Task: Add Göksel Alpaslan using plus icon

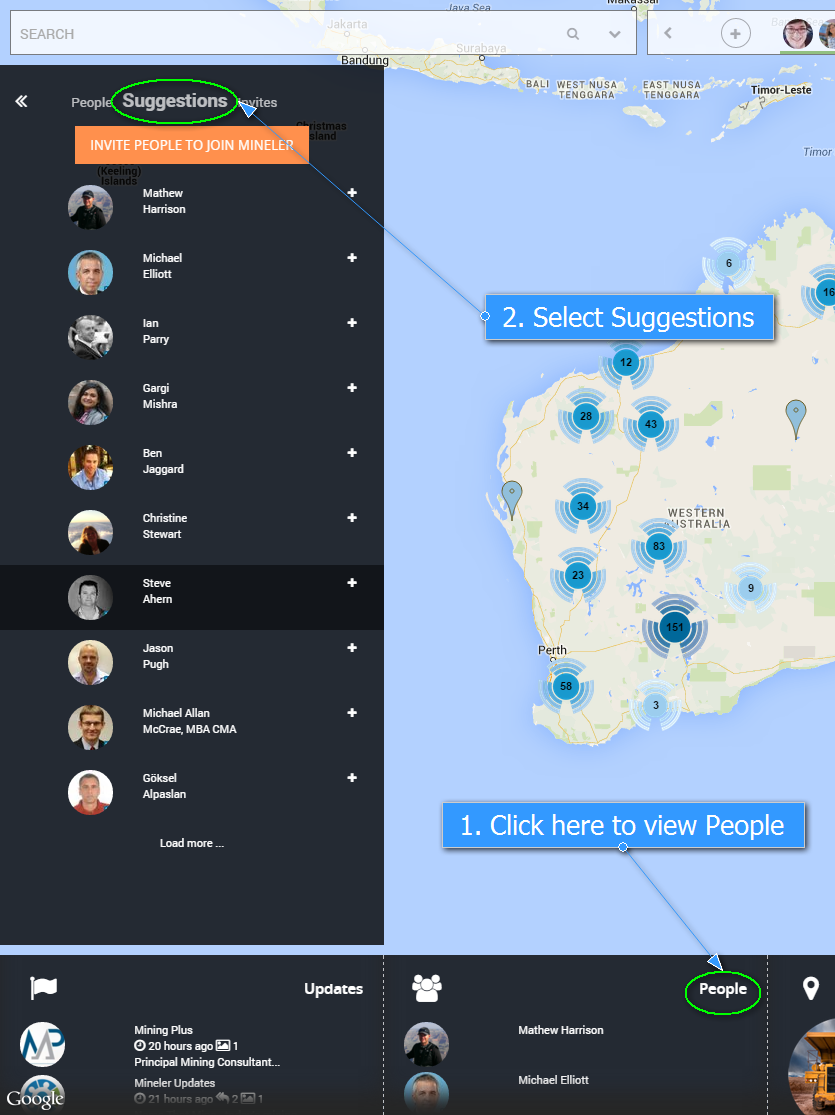Action: (352, 778)
